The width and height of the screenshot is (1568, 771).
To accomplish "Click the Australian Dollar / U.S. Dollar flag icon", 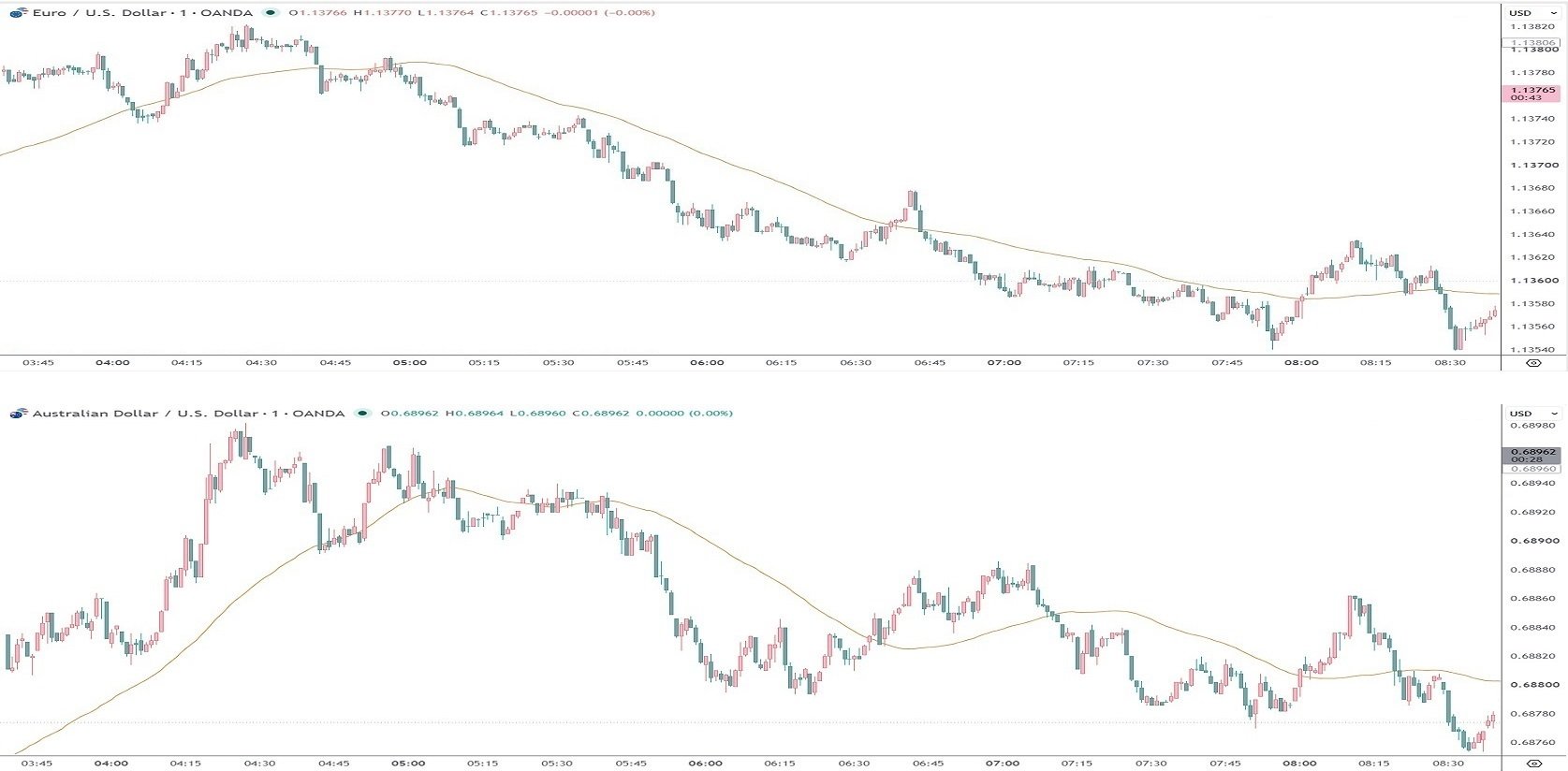I will point(19,414).
